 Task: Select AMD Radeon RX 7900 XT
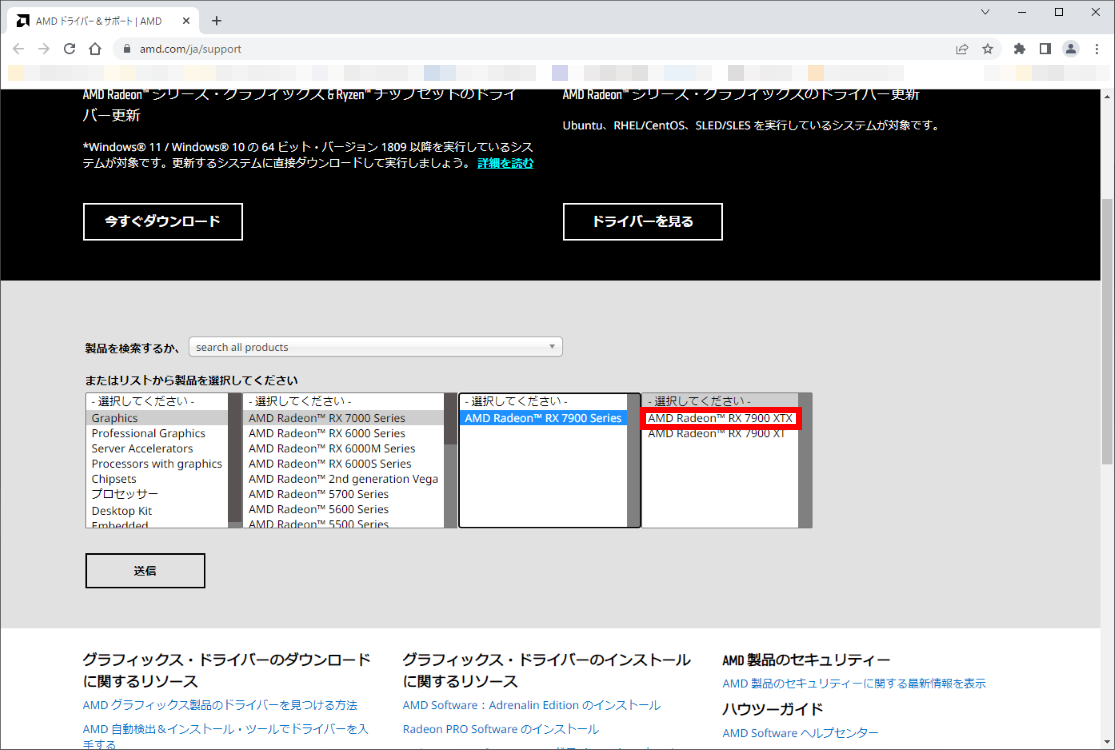[720, 434]
